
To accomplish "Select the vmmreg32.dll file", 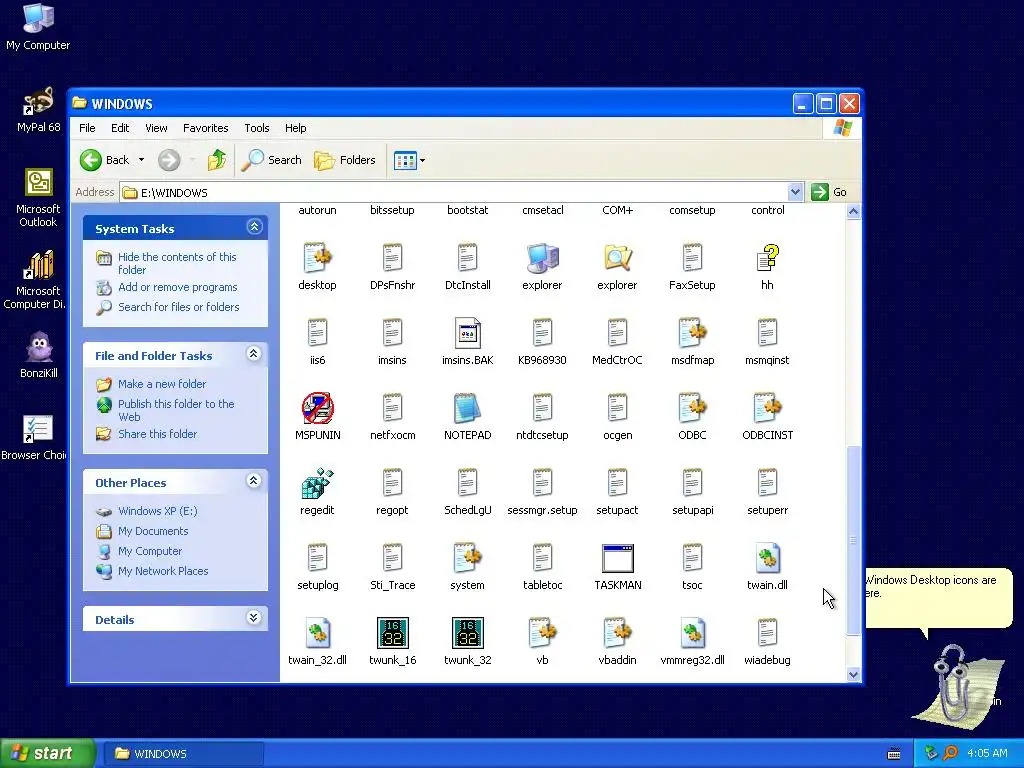I will (692, 633).
